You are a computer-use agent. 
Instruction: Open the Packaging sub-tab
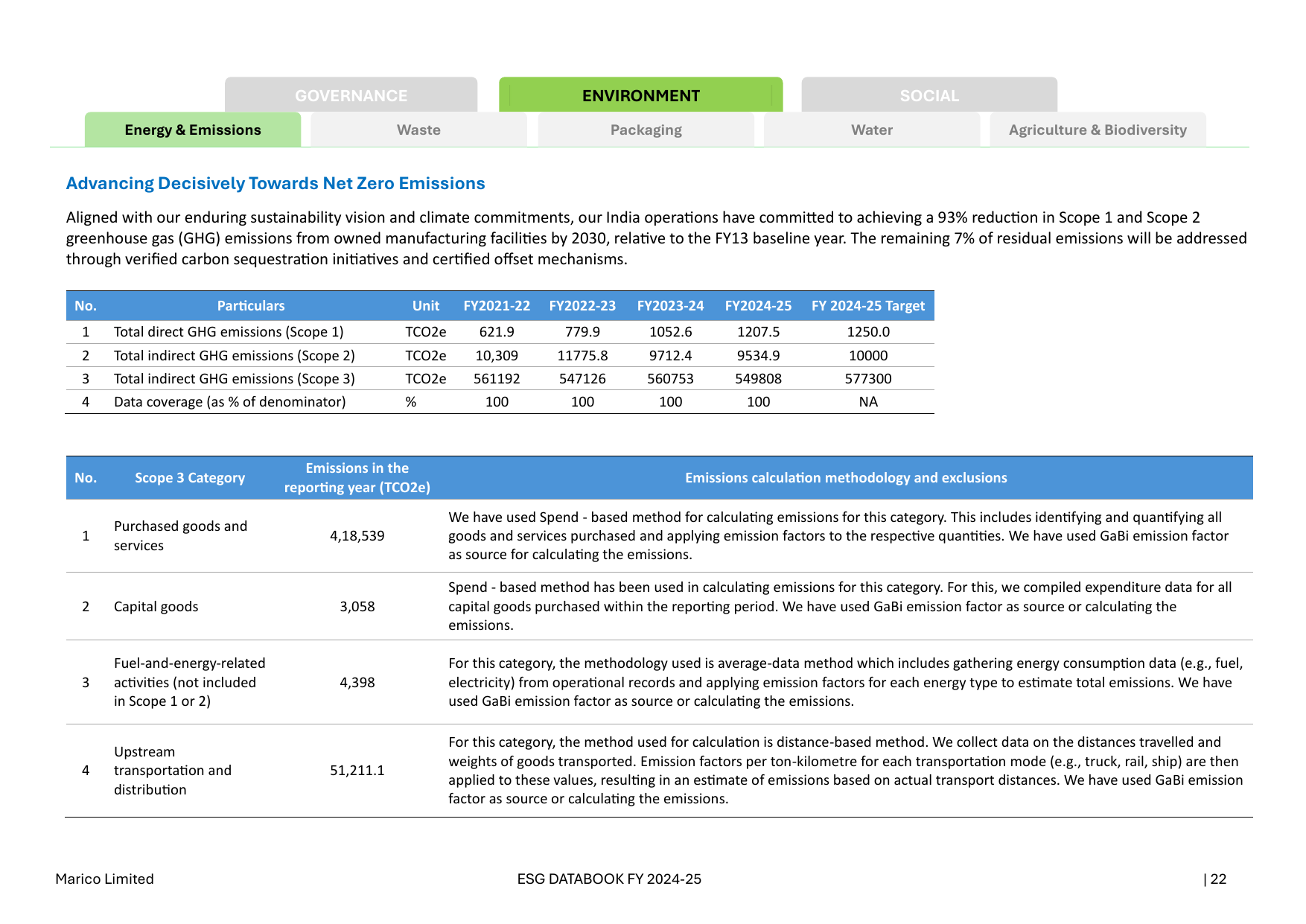(646, 130)
